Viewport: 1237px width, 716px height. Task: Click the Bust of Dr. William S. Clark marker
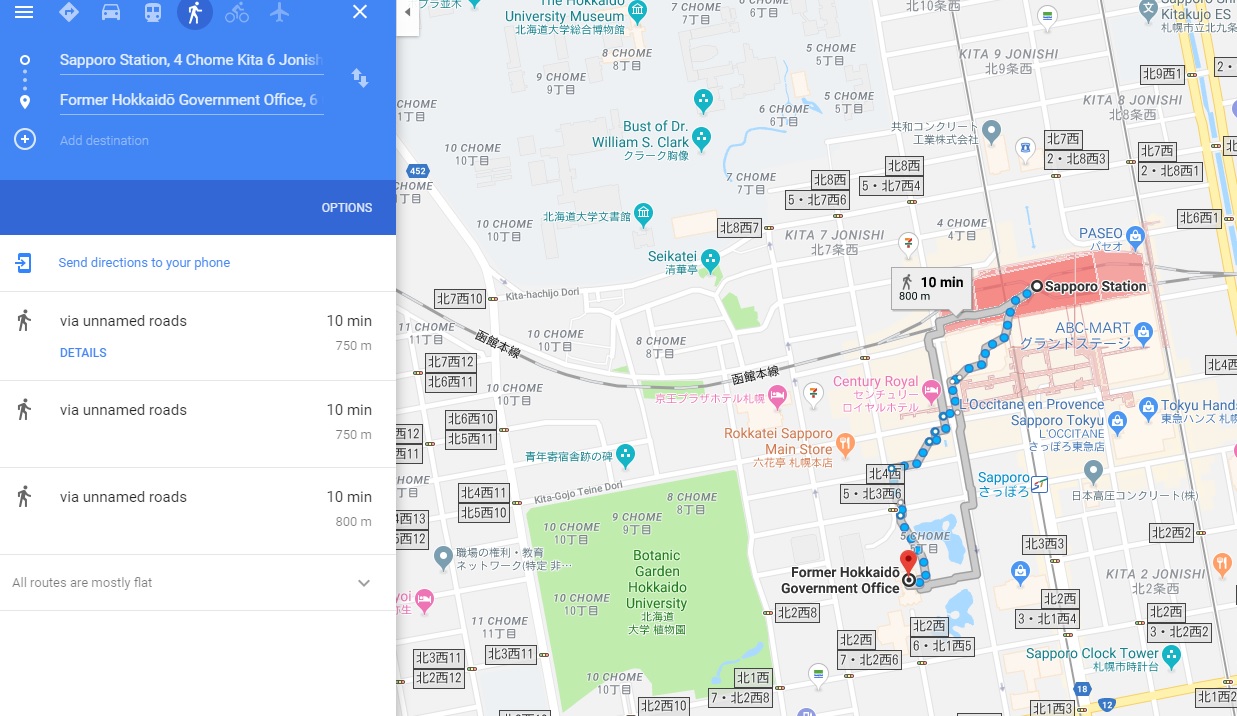pos(703,137)
